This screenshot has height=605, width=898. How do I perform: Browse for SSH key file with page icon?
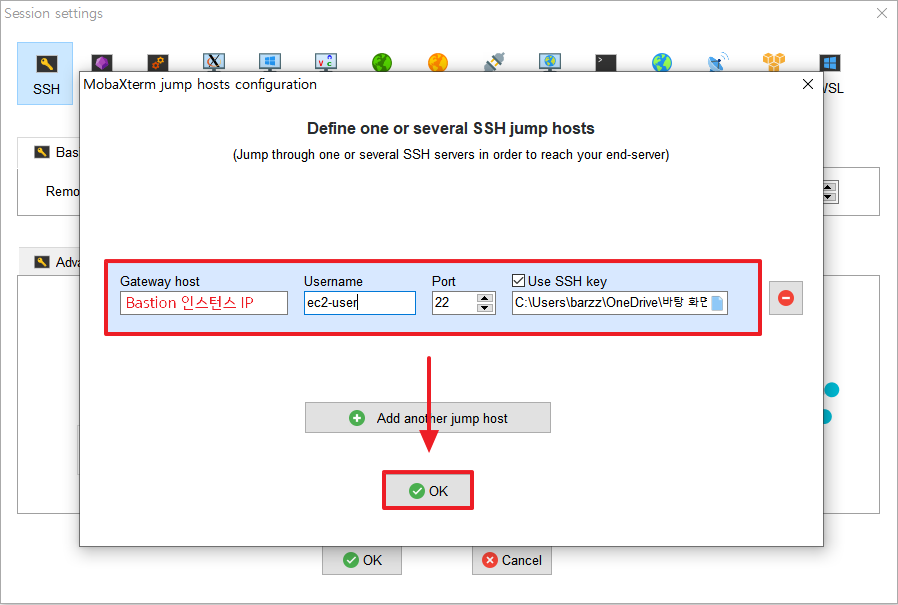coord(717,303)
